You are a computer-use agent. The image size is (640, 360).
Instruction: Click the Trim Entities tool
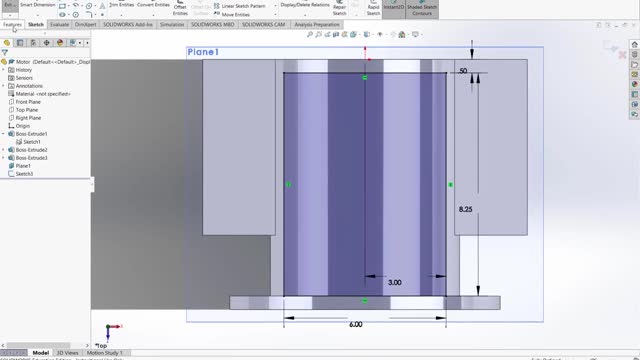click(x=121, y=4)
